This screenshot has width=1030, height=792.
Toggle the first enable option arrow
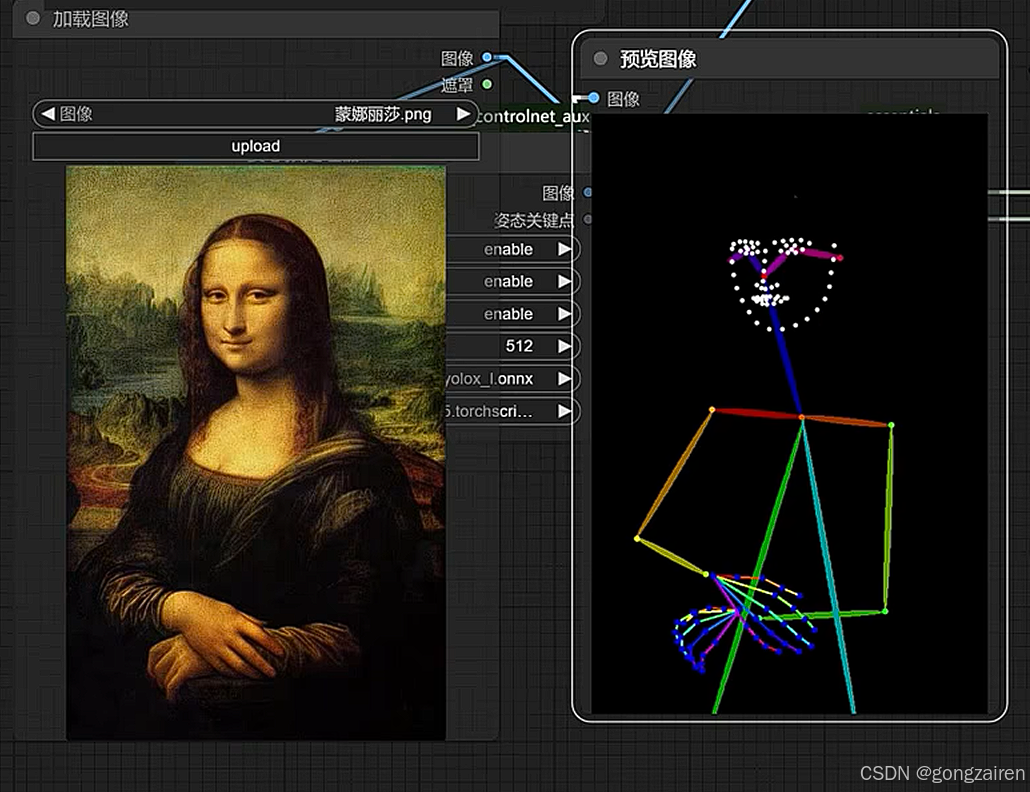pyautogui.click(x=564, y=249)
